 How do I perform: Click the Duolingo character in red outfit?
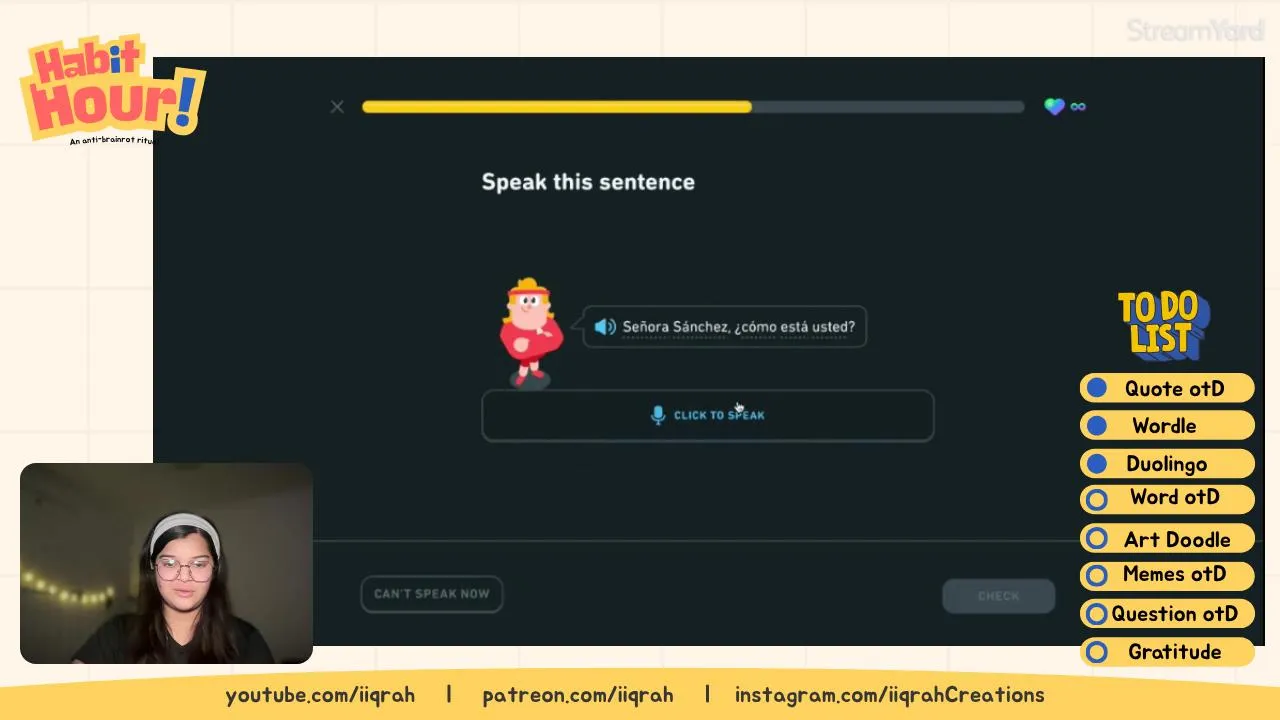tap(530, 333)
